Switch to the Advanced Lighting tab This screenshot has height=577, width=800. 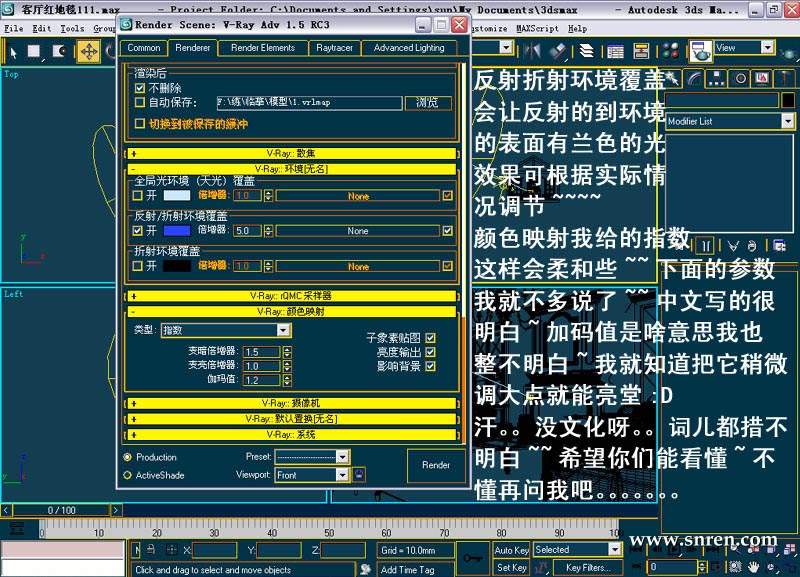pos(409,47)
